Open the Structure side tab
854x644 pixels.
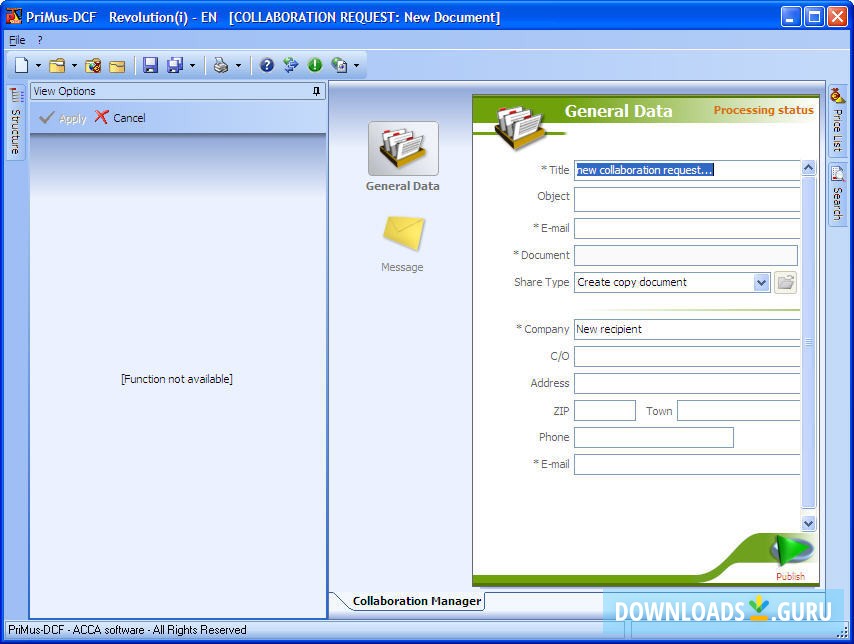pos(16,122)
